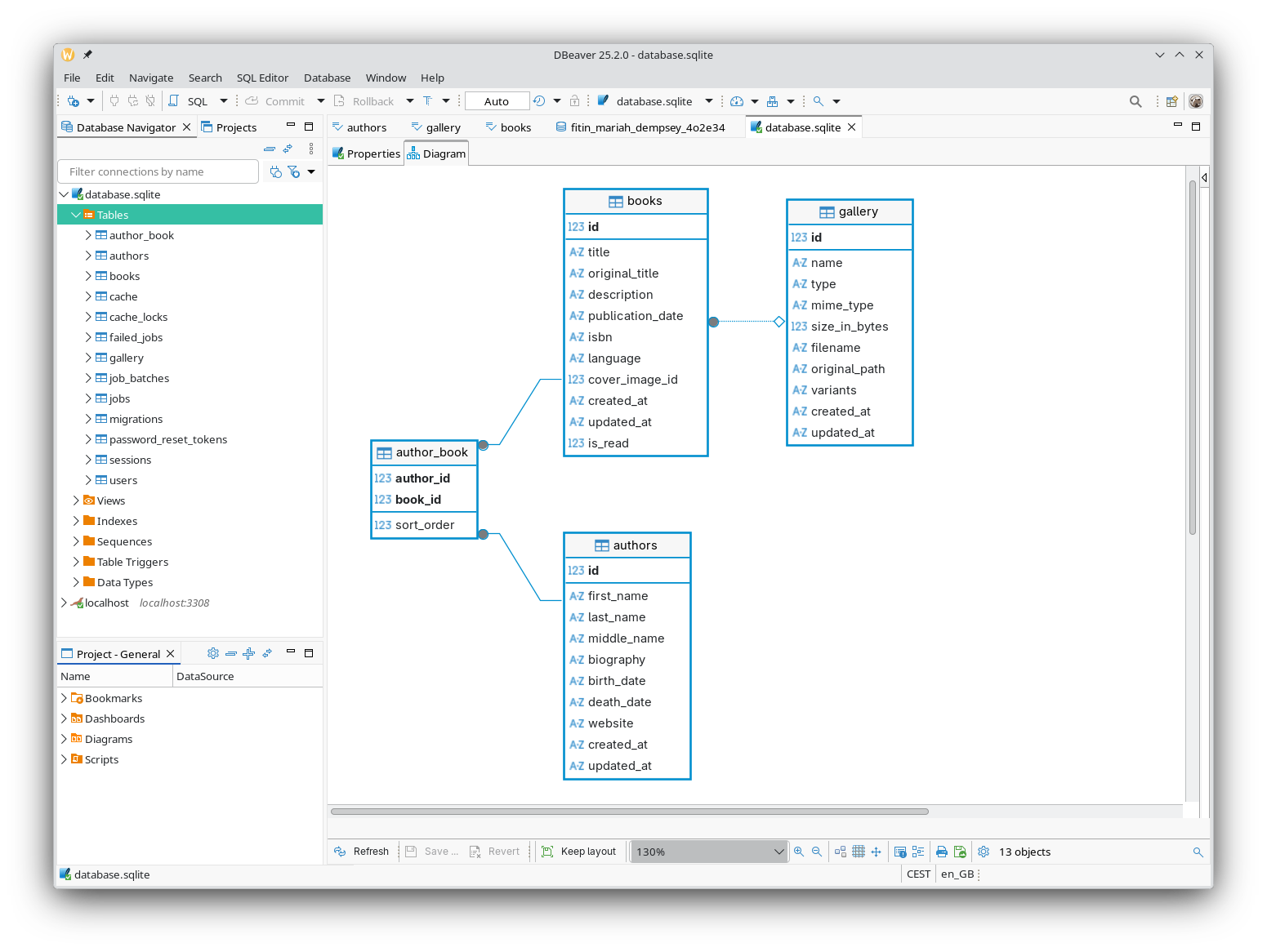This screenshot has width=1267, height=952.
Task: Click the diagram horizontal scrollbar
Action: 629,812
